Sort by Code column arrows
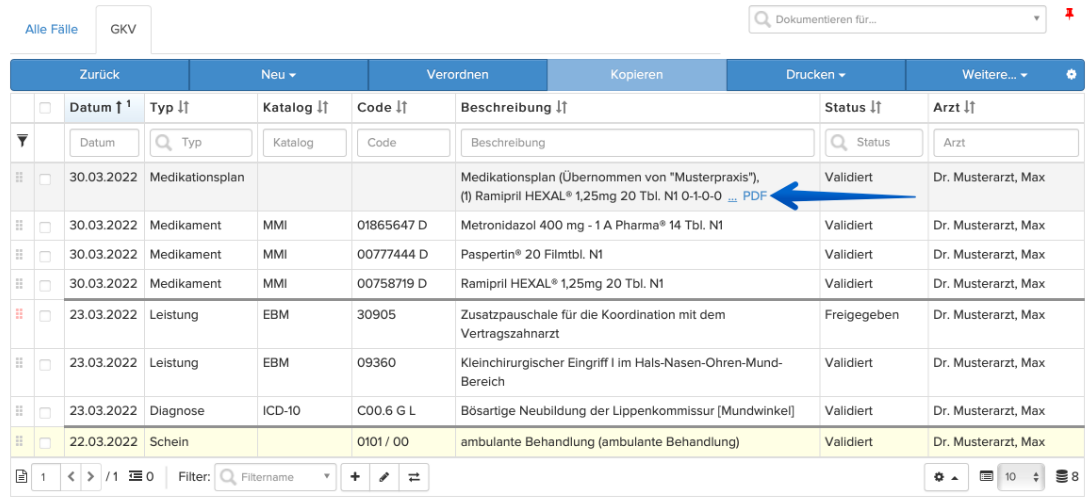1091x504 pixels. tap(401, 107)
